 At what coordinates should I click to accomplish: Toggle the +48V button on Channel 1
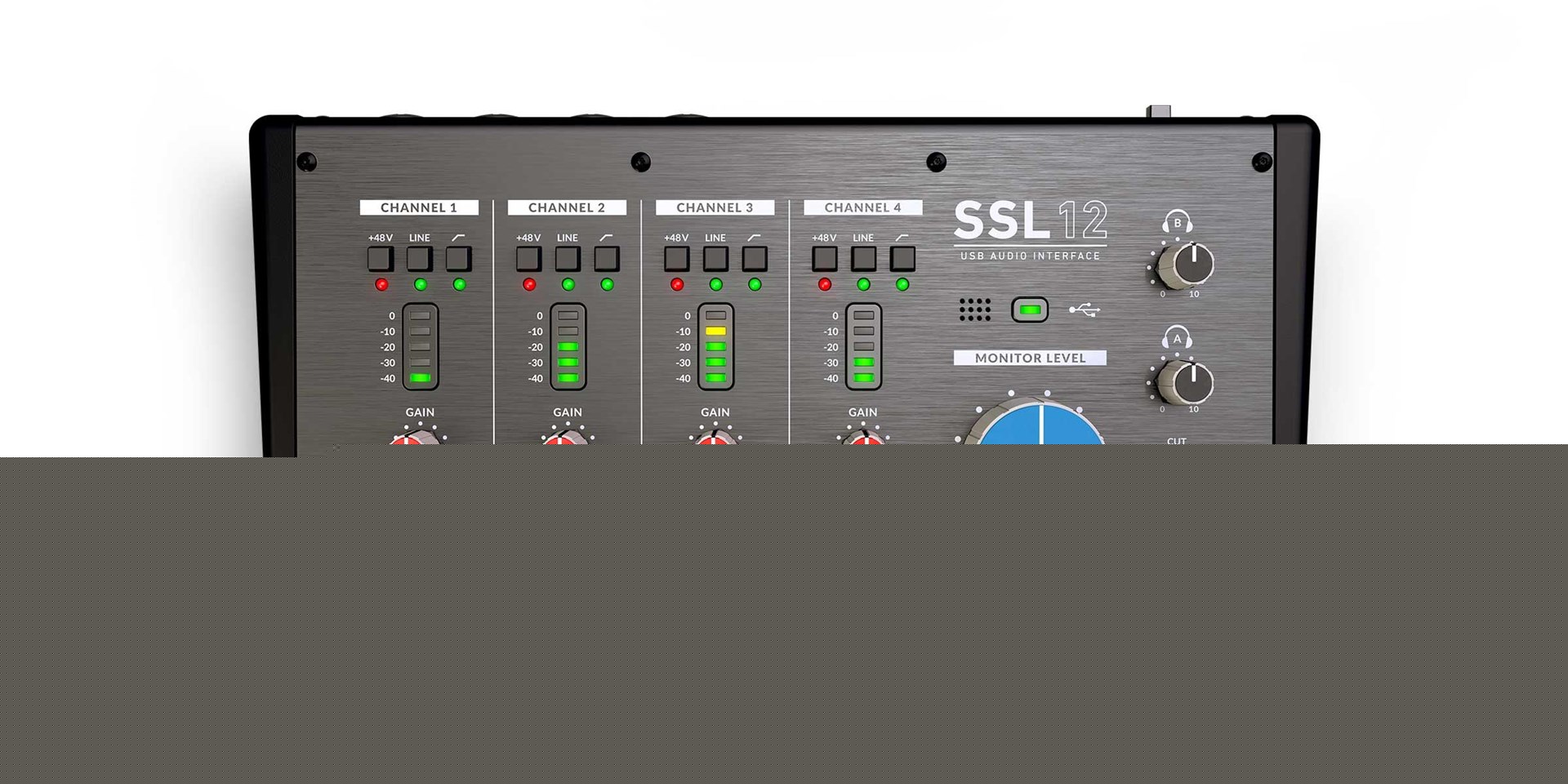pos(381,259)
